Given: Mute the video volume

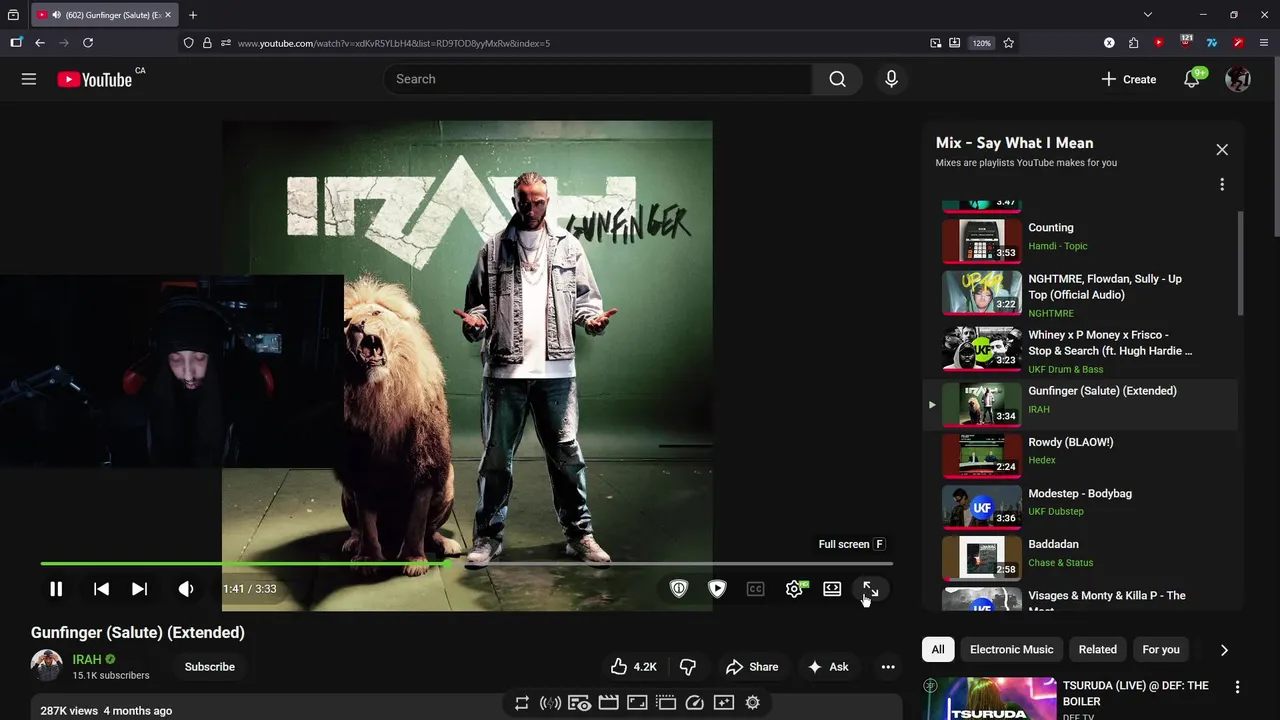Looking at the screenshot, I should (x=186, y=589).
